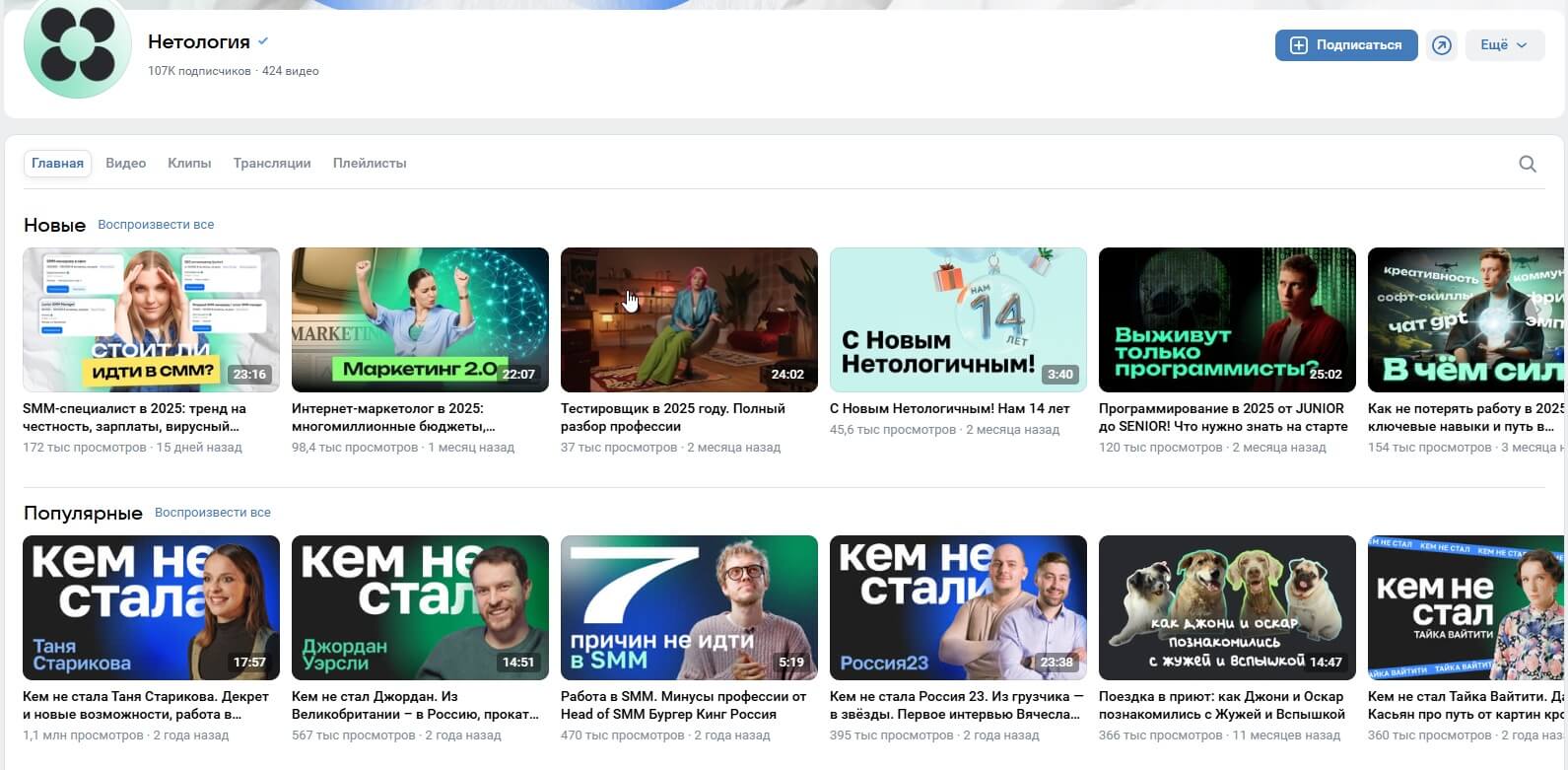Play the Россия23 'Кем не стали' thumbnail
This screenshot has height=770, width=1568.
pos(958,607)
